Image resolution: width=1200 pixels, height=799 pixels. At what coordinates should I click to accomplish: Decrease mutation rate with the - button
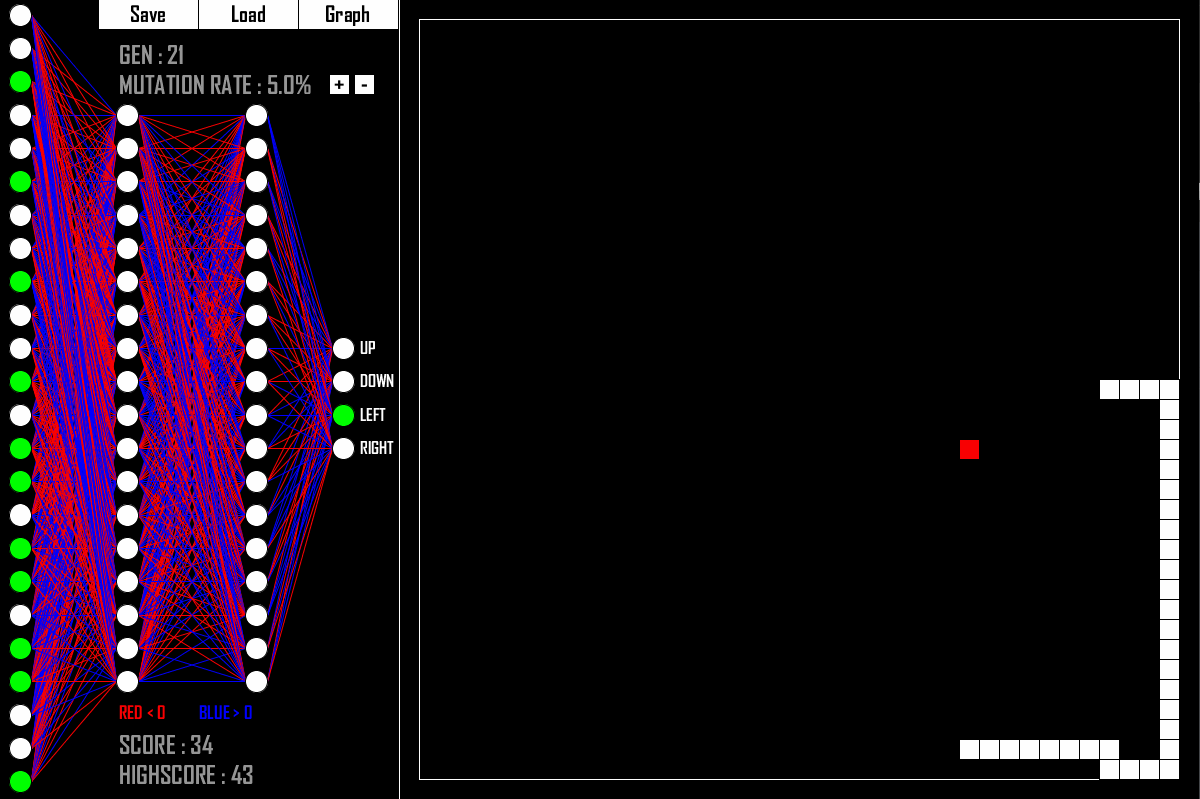pyautogui.click(x=363, y=85)
